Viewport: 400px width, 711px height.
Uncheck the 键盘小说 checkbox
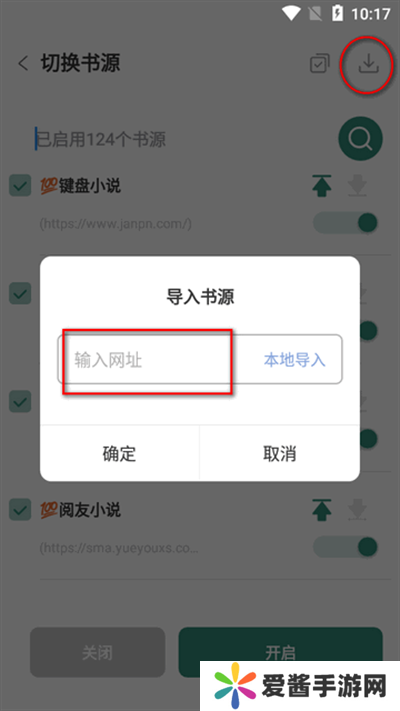[20, 185]
